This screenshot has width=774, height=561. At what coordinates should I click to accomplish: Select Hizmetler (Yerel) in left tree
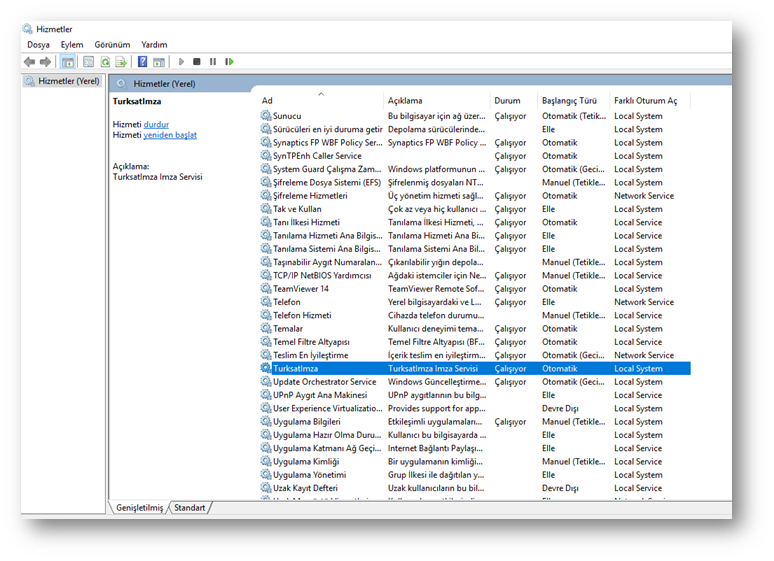pos(68,81)
